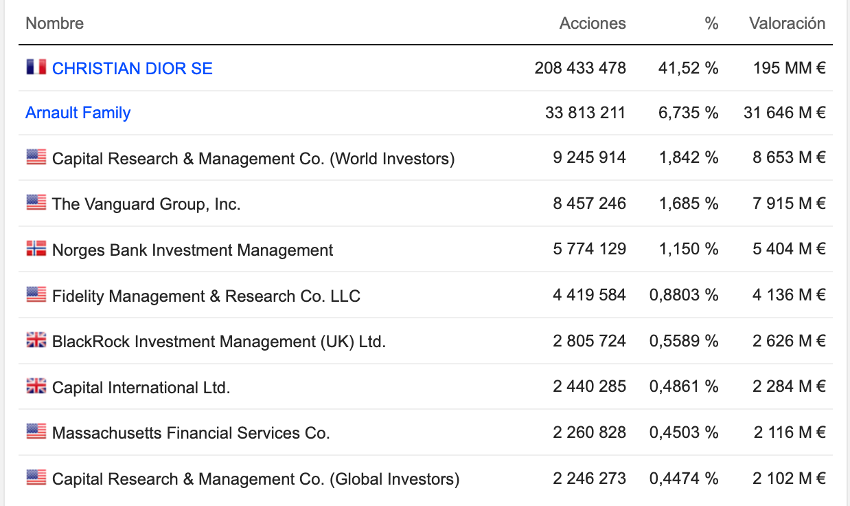This screenshot has height=506, width=850.
Task: Click the US flag beside Fidelity Management
Action: [x=36, y=295]
